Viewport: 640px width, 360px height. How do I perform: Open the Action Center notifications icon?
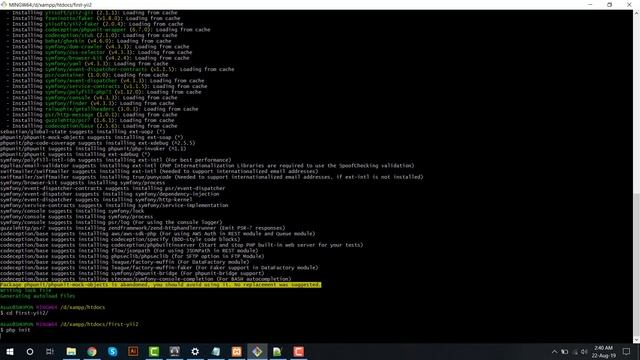click(626, 351)
